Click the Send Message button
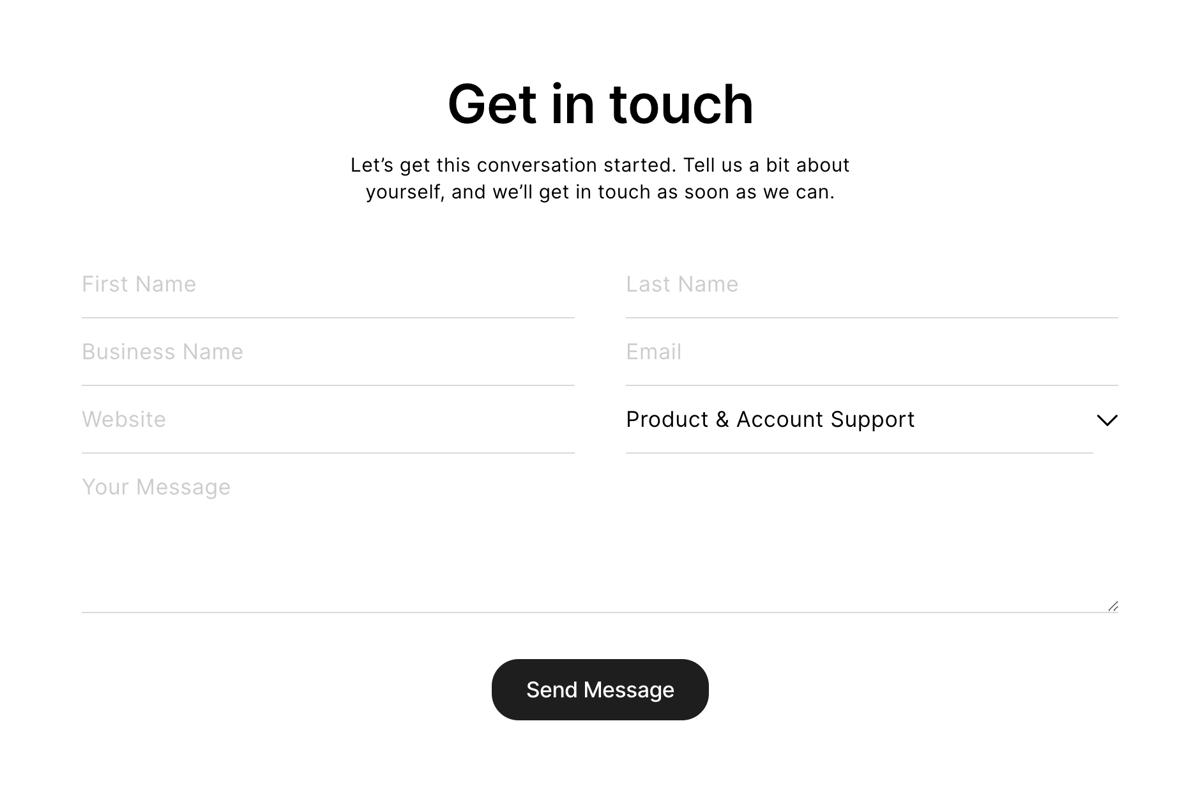This screenshot has width=1200, height=802. 600,690
